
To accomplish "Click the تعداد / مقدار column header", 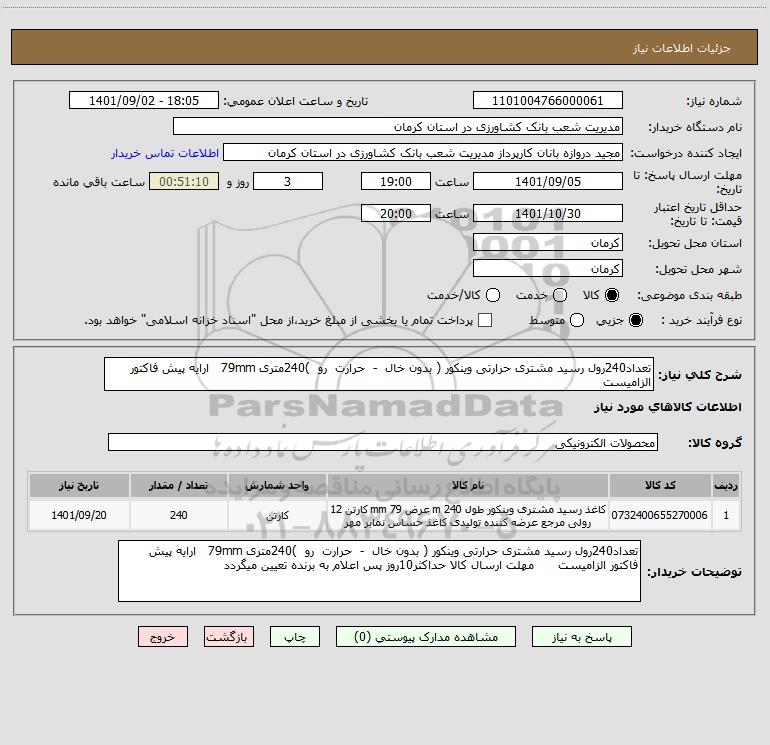I will pos(179,485).
